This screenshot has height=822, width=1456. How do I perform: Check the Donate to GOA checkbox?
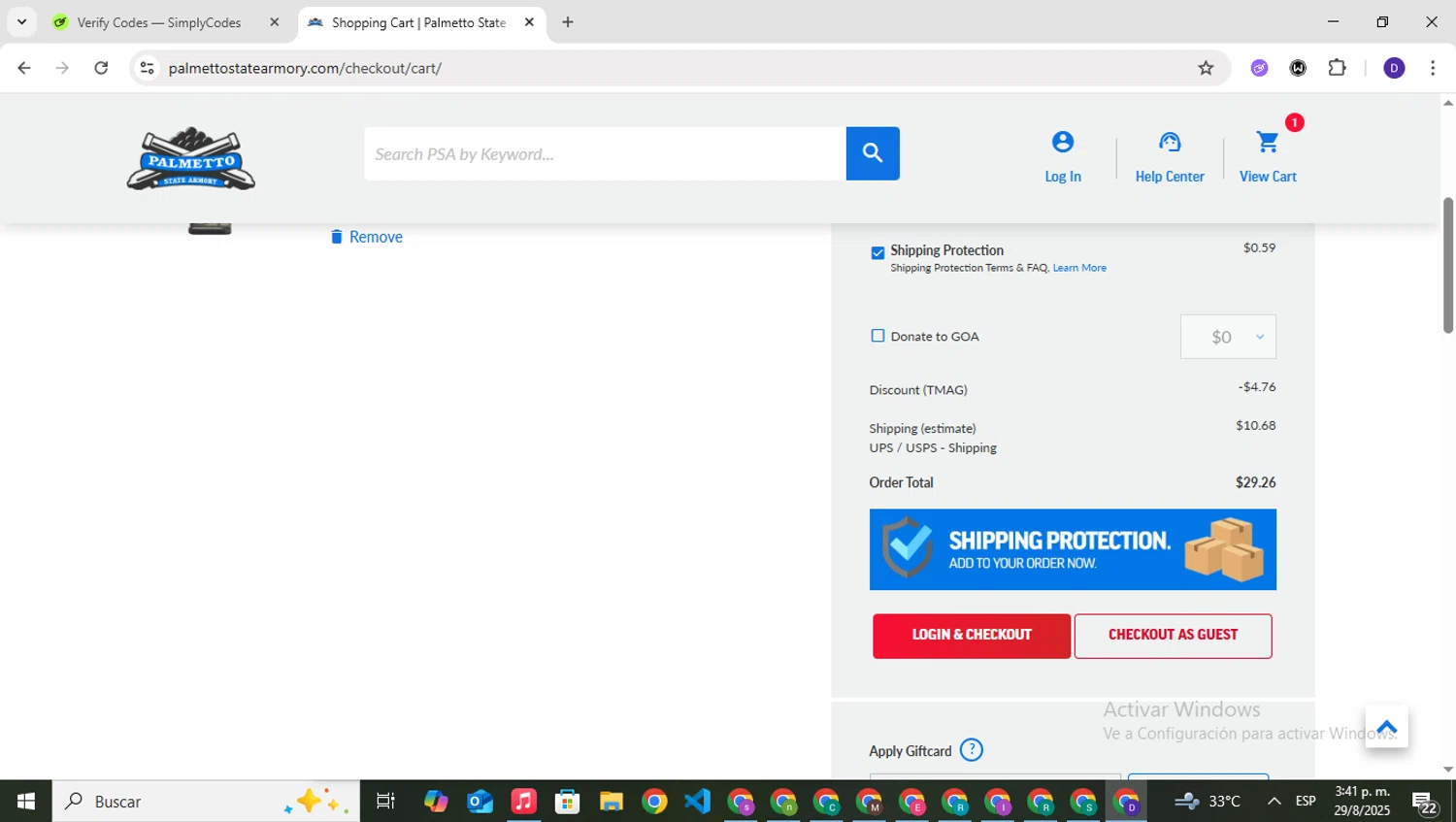[877, 336]
